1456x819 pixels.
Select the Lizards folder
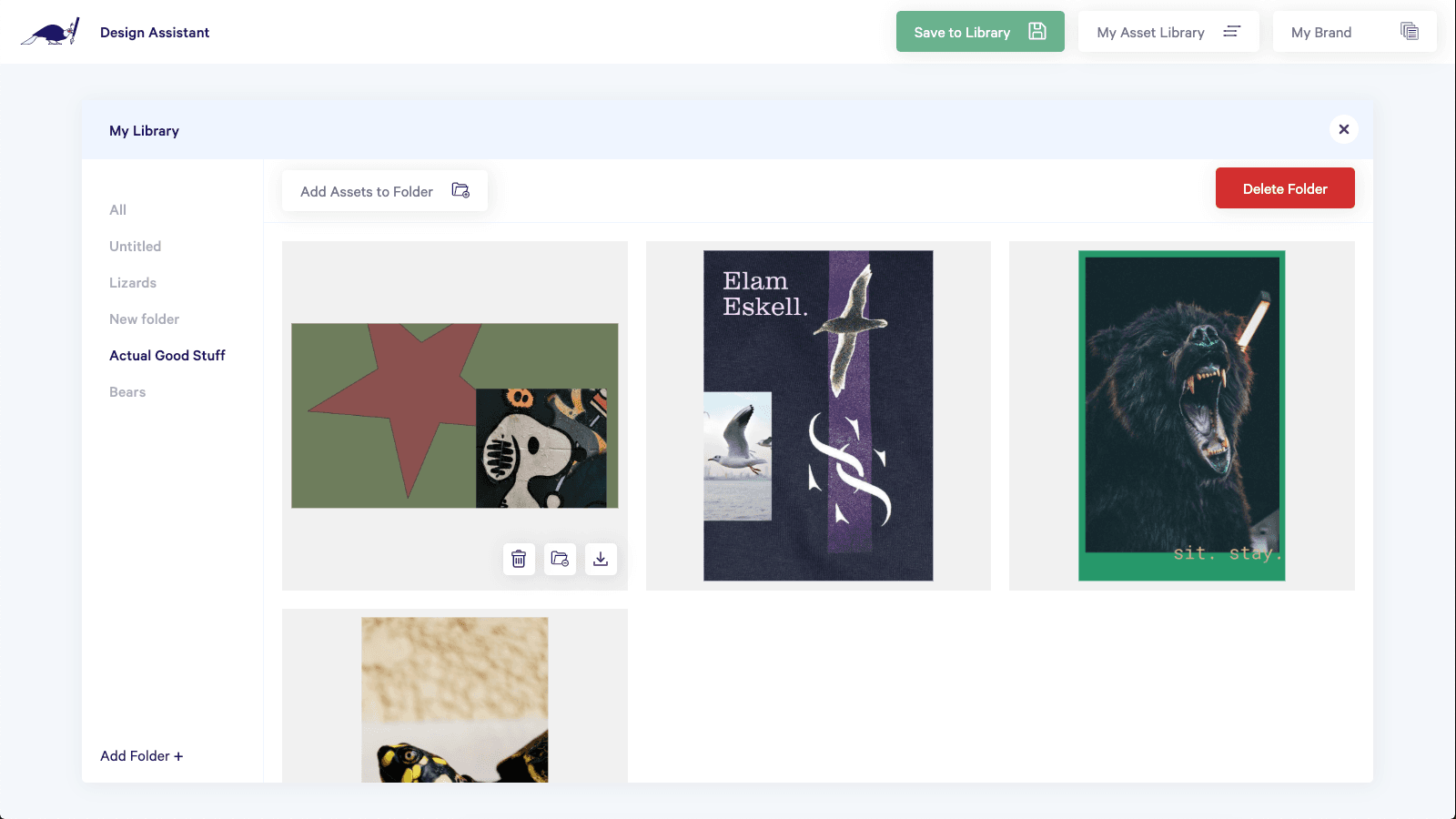[x=132, y=282]
